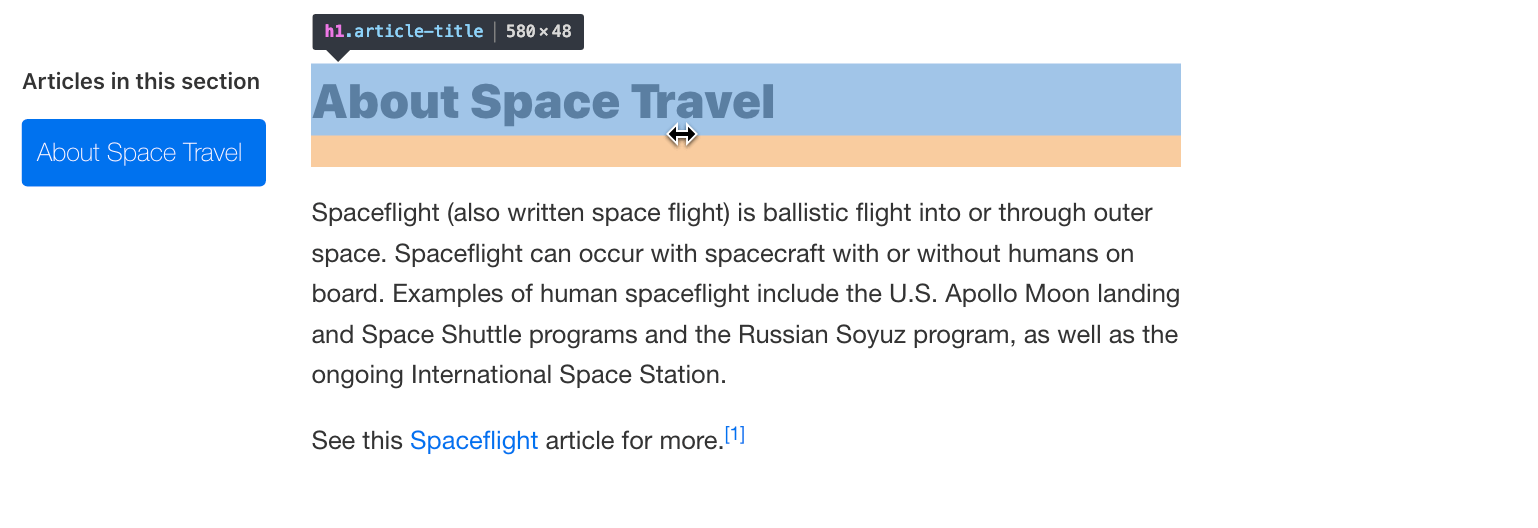Click the orange margin highlight under the title
1538x528 pixels.
coord(745,151)
